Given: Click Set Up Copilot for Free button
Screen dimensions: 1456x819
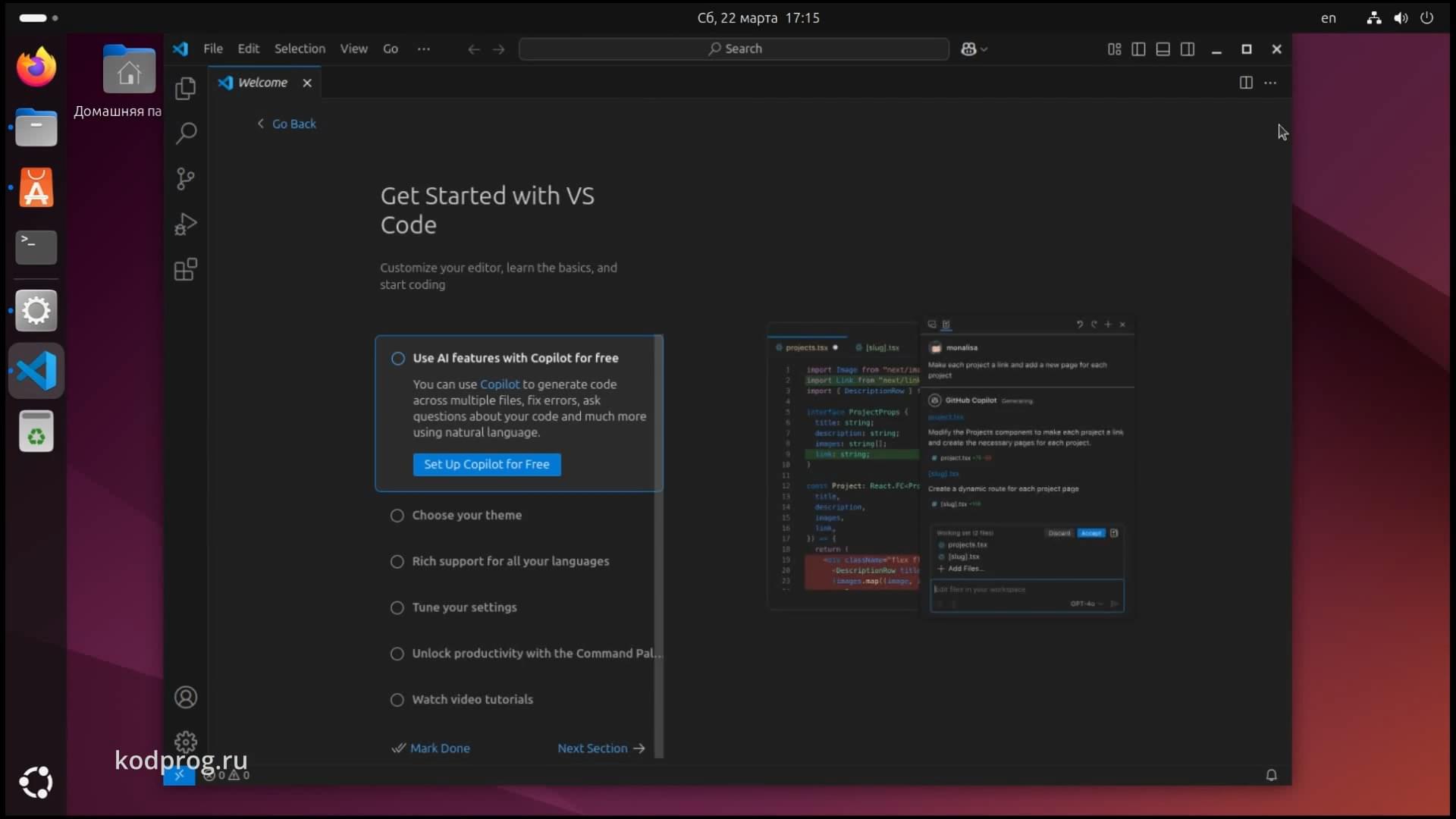Looking at the screenshot, I should [487, 465].
